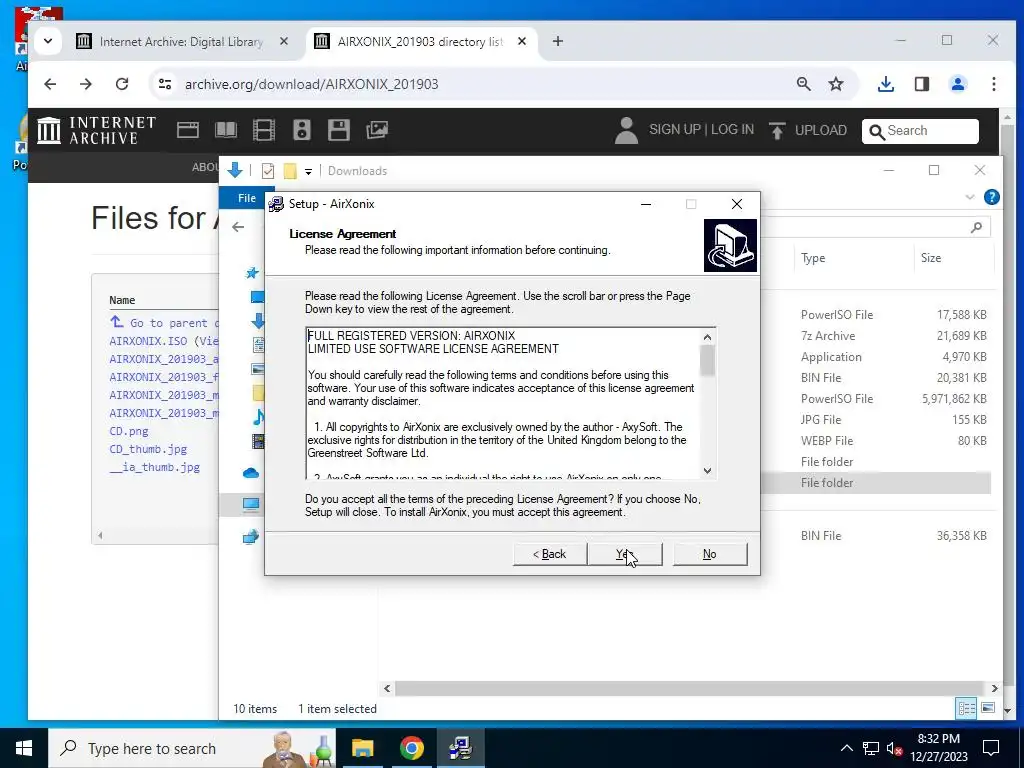
Task: Open the Web archive icon
Action: coord(187,130)
